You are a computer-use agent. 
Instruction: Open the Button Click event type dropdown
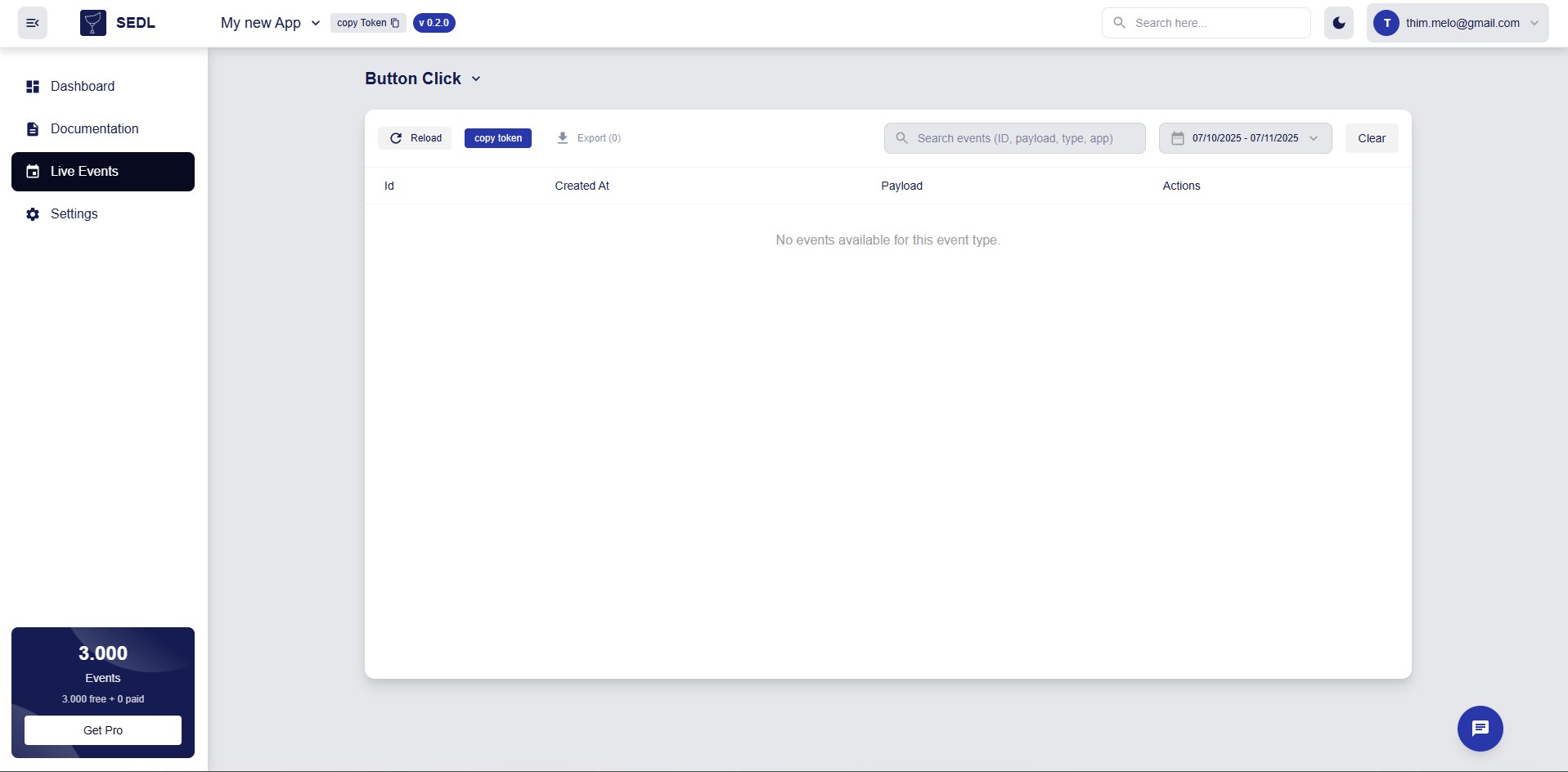click(x=476, y=79)
